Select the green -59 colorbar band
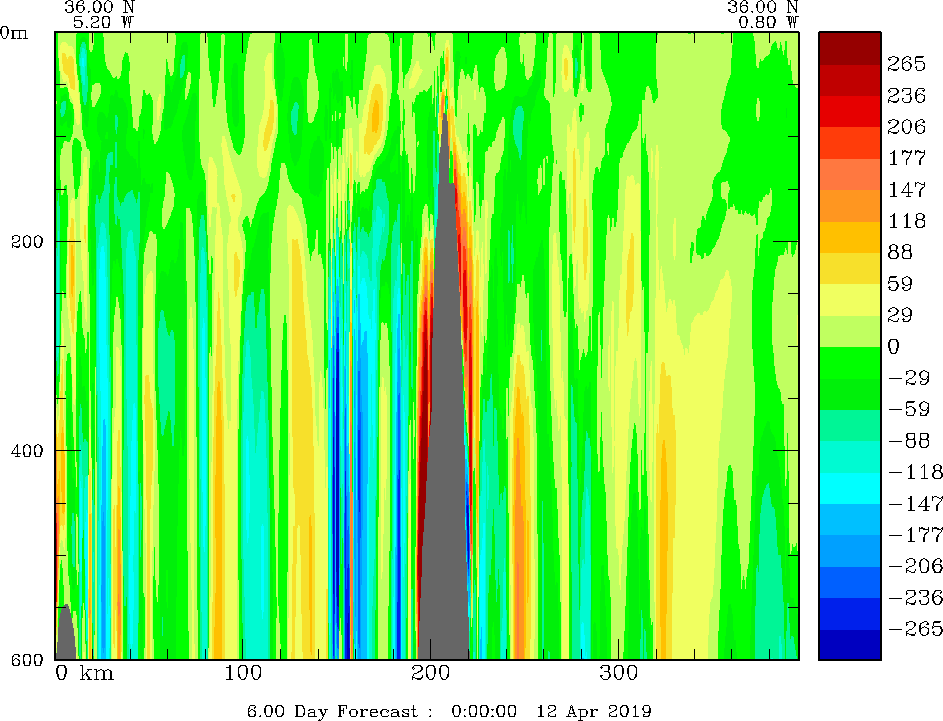The image size is (943, 721). coord(850,394)
